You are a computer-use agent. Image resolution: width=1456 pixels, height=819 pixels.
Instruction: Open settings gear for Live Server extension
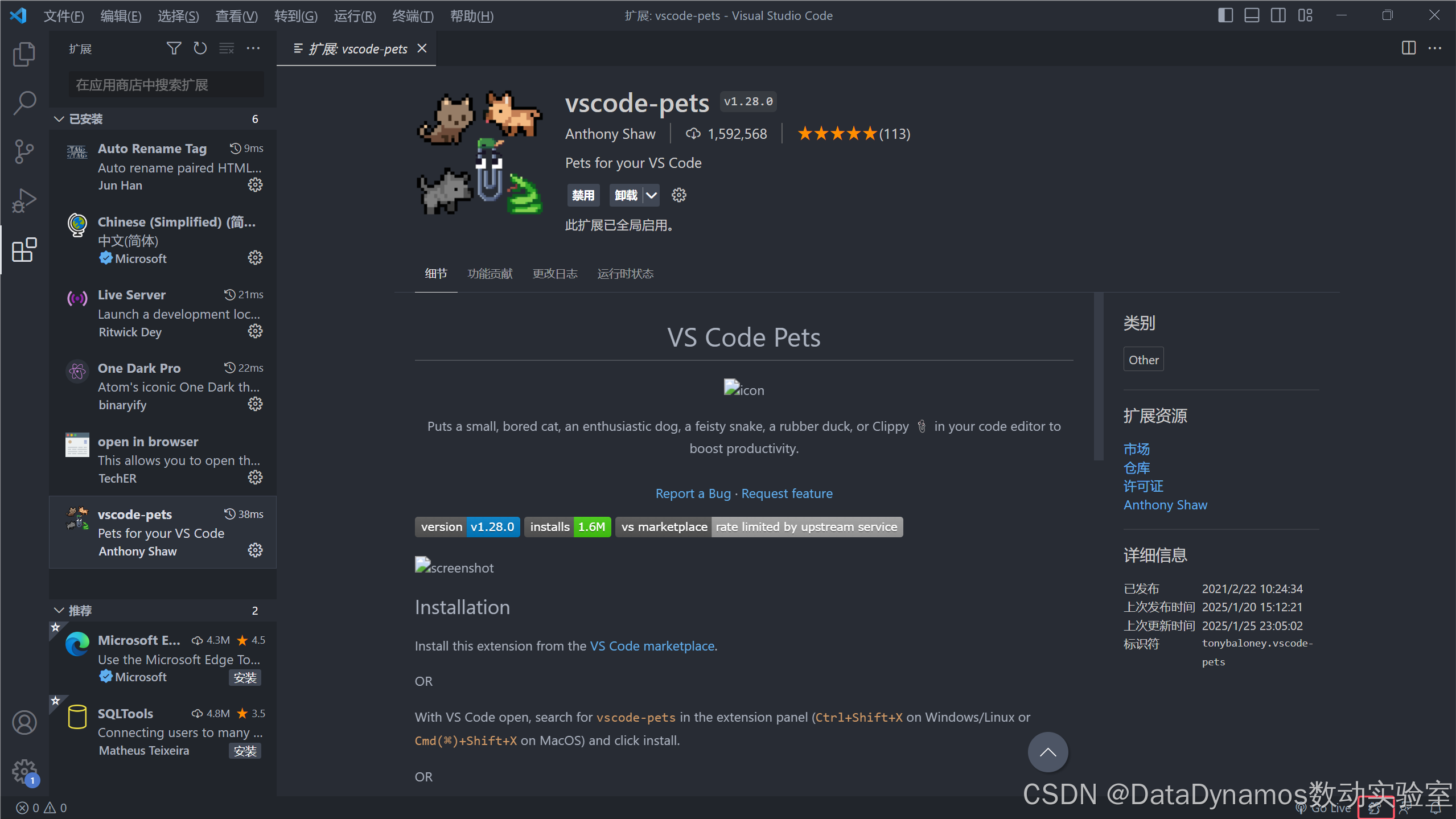tap(254, 331)
